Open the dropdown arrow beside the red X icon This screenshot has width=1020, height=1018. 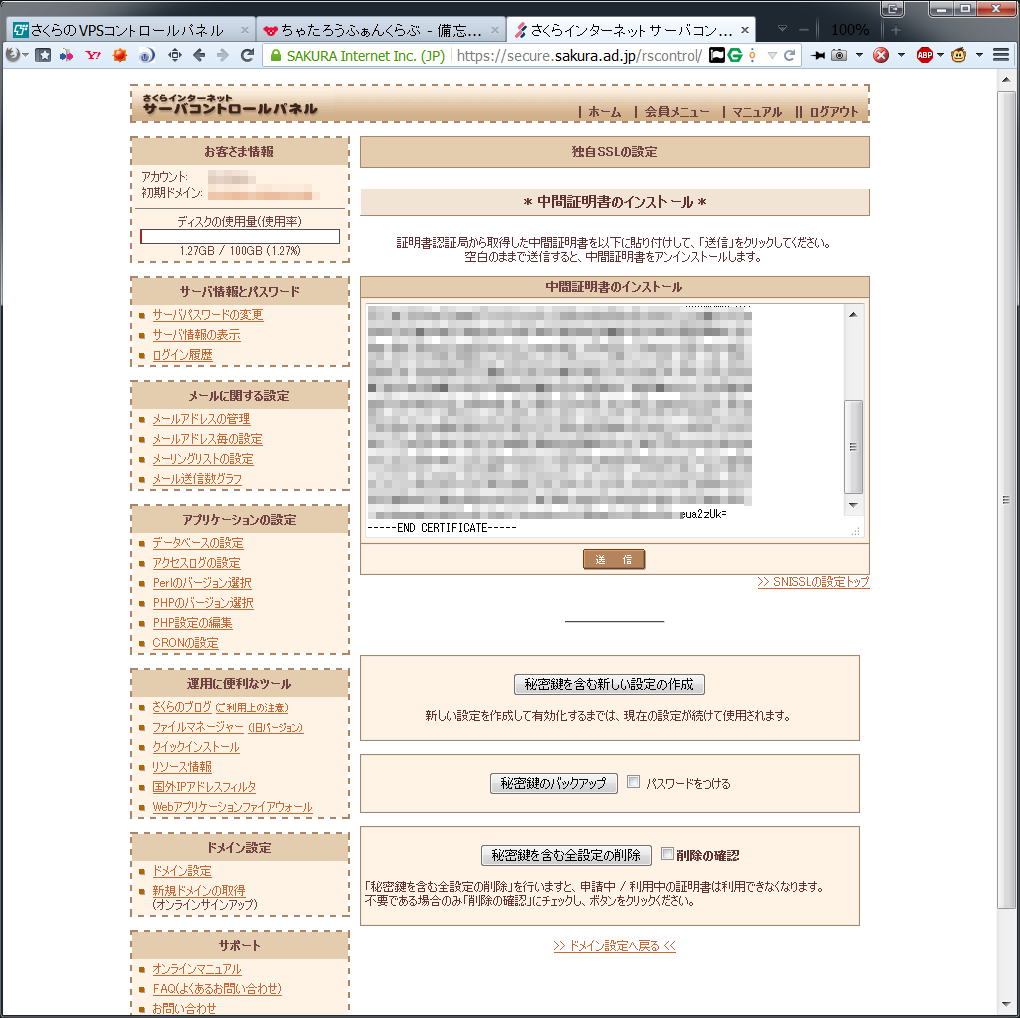(901, 55)
